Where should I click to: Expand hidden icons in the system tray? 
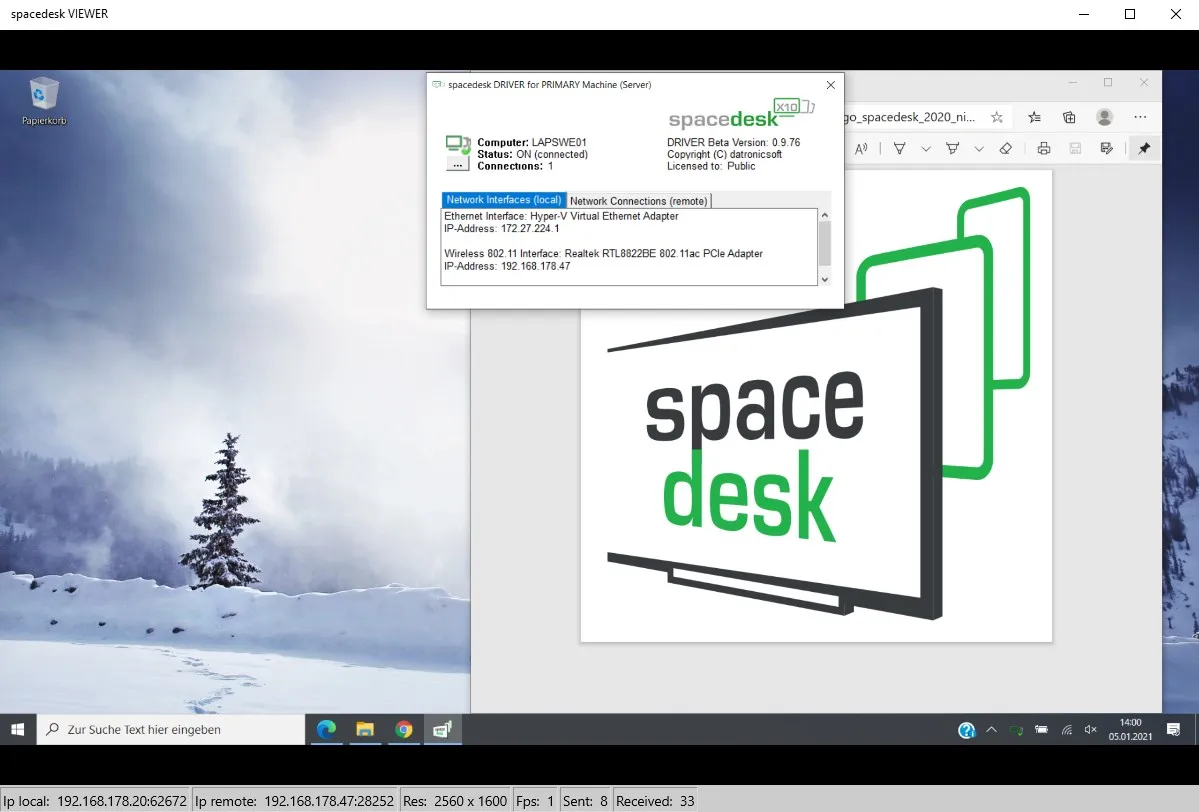point(992,730)
